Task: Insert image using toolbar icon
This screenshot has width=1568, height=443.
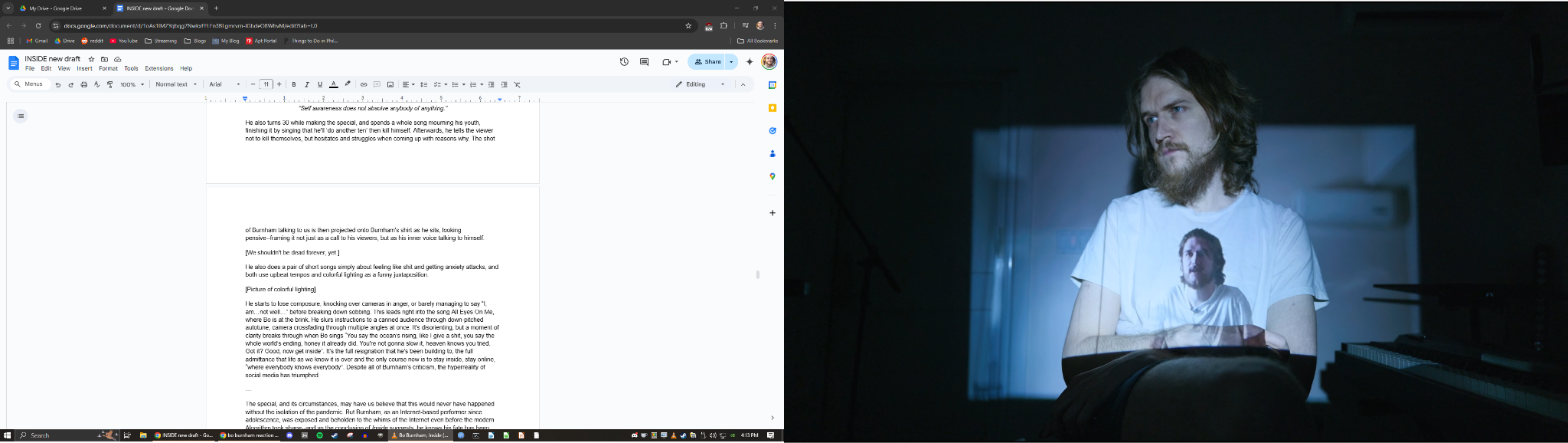Action: 390,84
